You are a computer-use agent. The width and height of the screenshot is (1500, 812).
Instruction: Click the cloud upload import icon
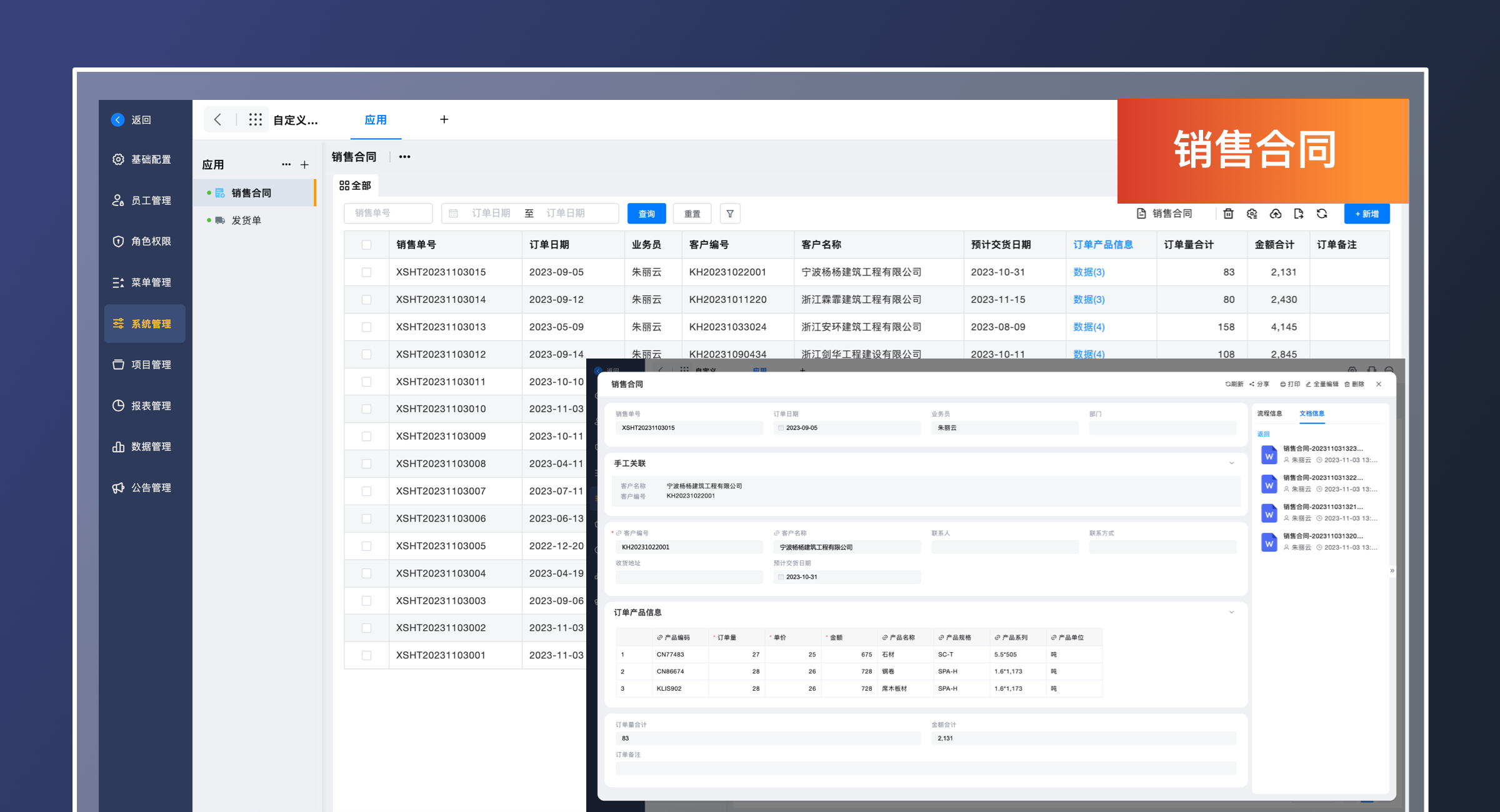1276,214
